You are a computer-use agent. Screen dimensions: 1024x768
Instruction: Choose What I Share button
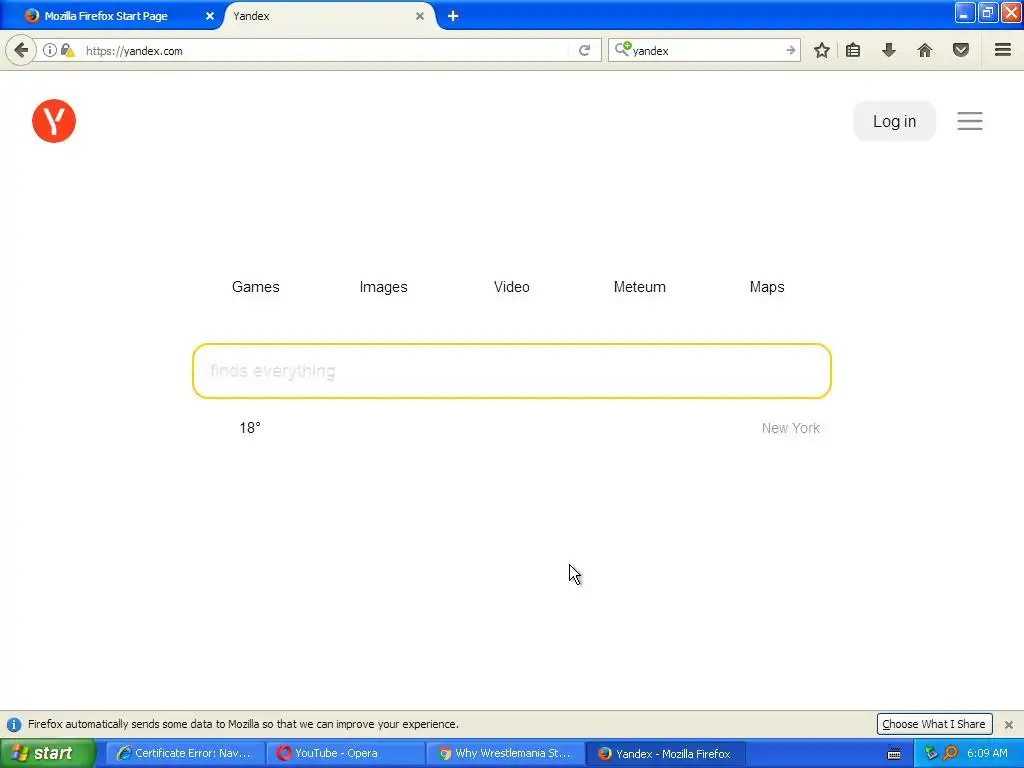coord(934,724)
